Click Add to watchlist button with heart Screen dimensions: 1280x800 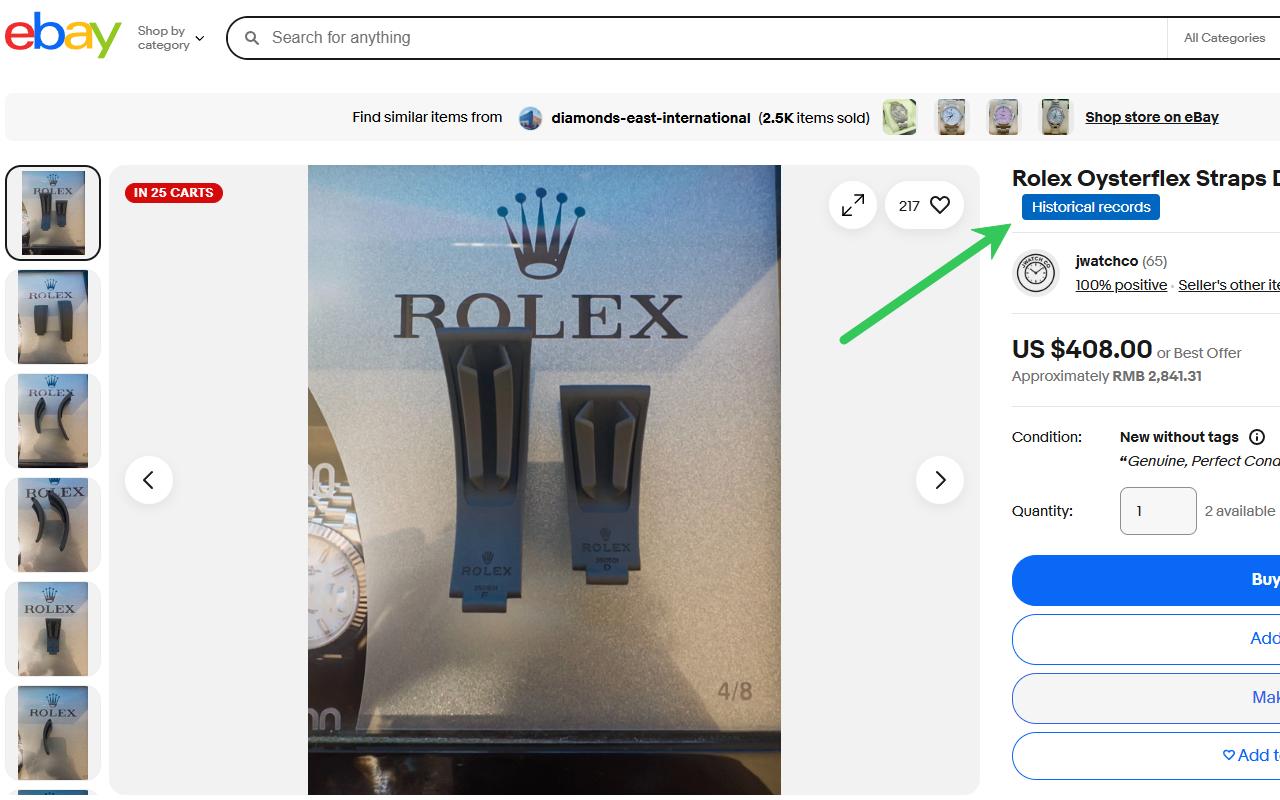(1146, 756)
